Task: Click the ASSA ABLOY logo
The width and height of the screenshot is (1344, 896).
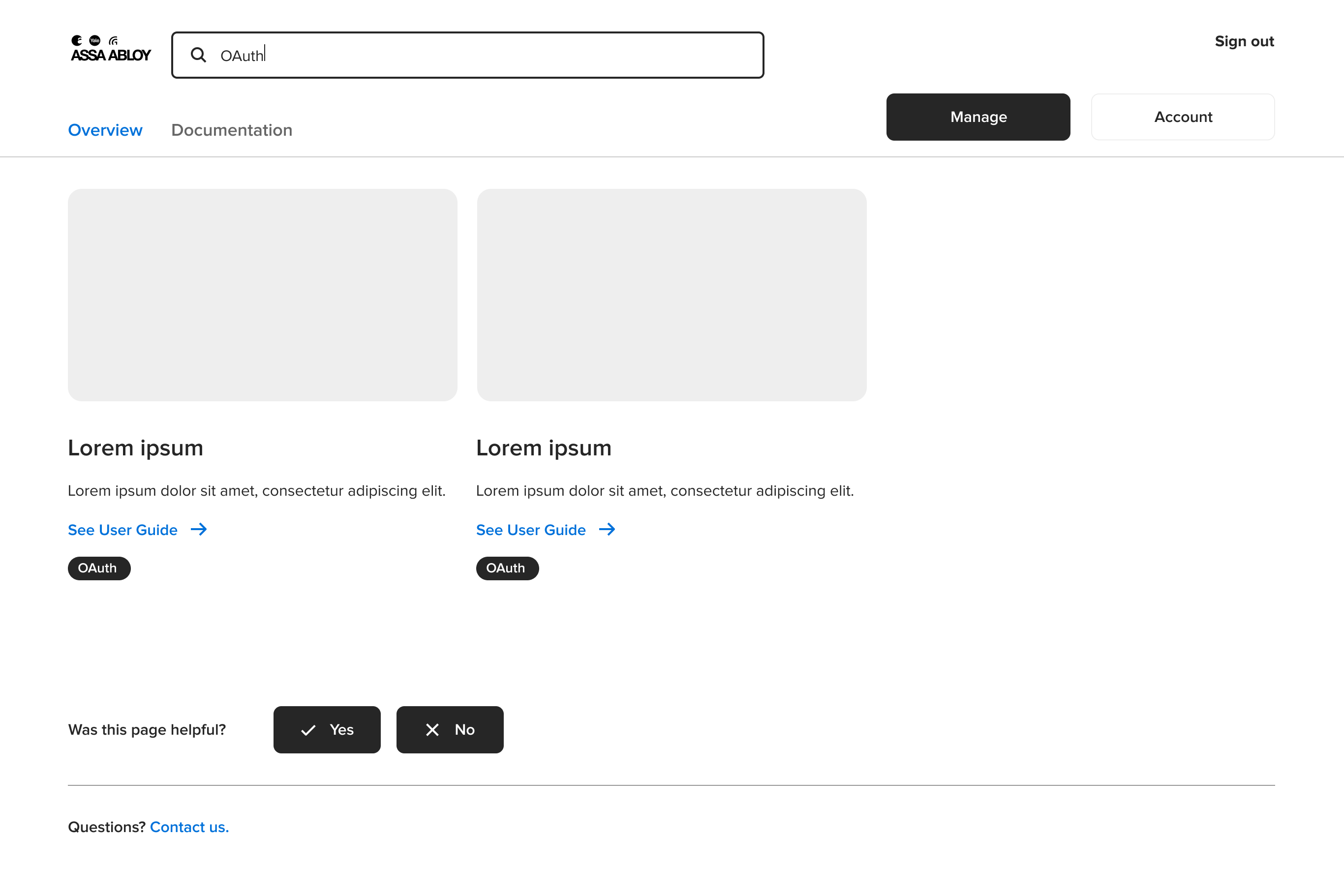Action: 111,49
